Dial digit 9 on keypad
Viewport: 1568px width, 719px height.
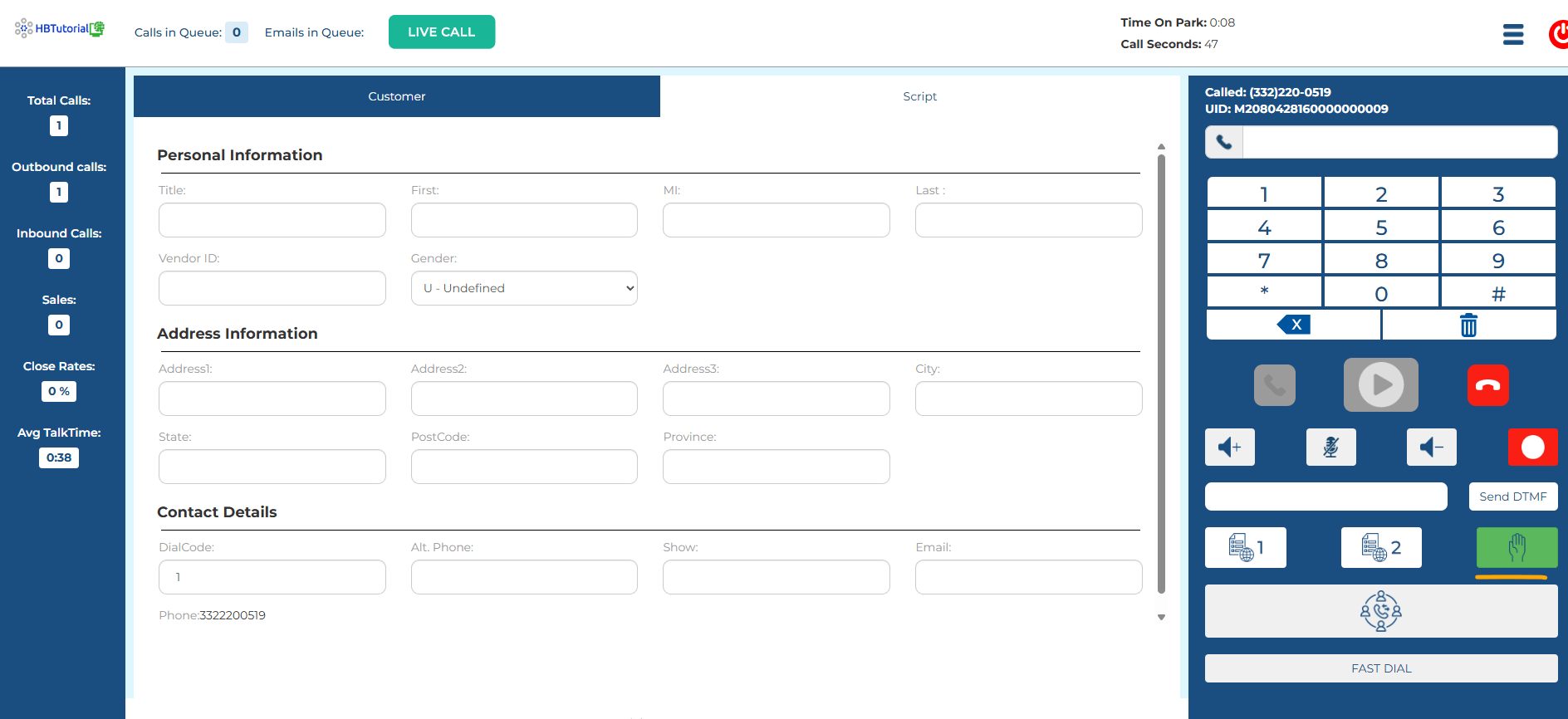click(x=1498, y=259)
